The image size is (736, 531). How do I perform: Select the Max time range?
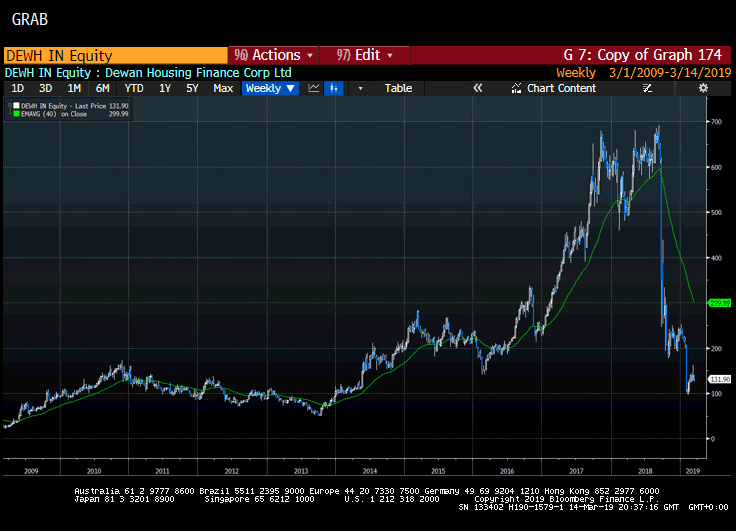(x=223, y=88)
